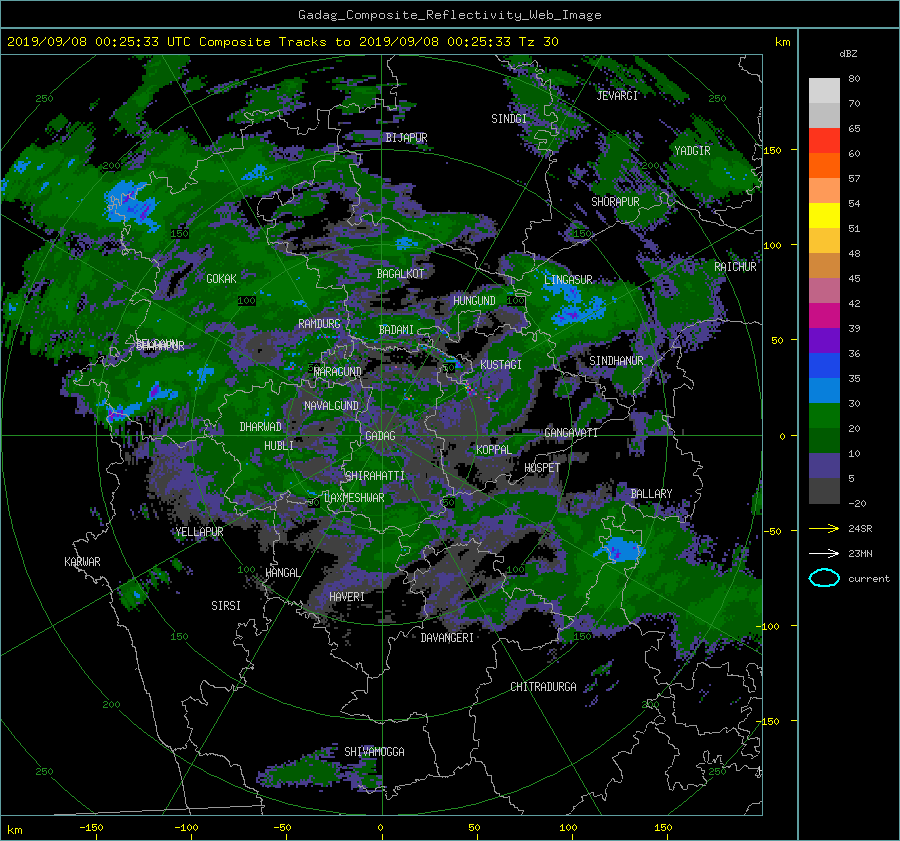Click the KOPPAL city label
The width and height of the screenshot is (900, 841).
(x=494, y=450)
